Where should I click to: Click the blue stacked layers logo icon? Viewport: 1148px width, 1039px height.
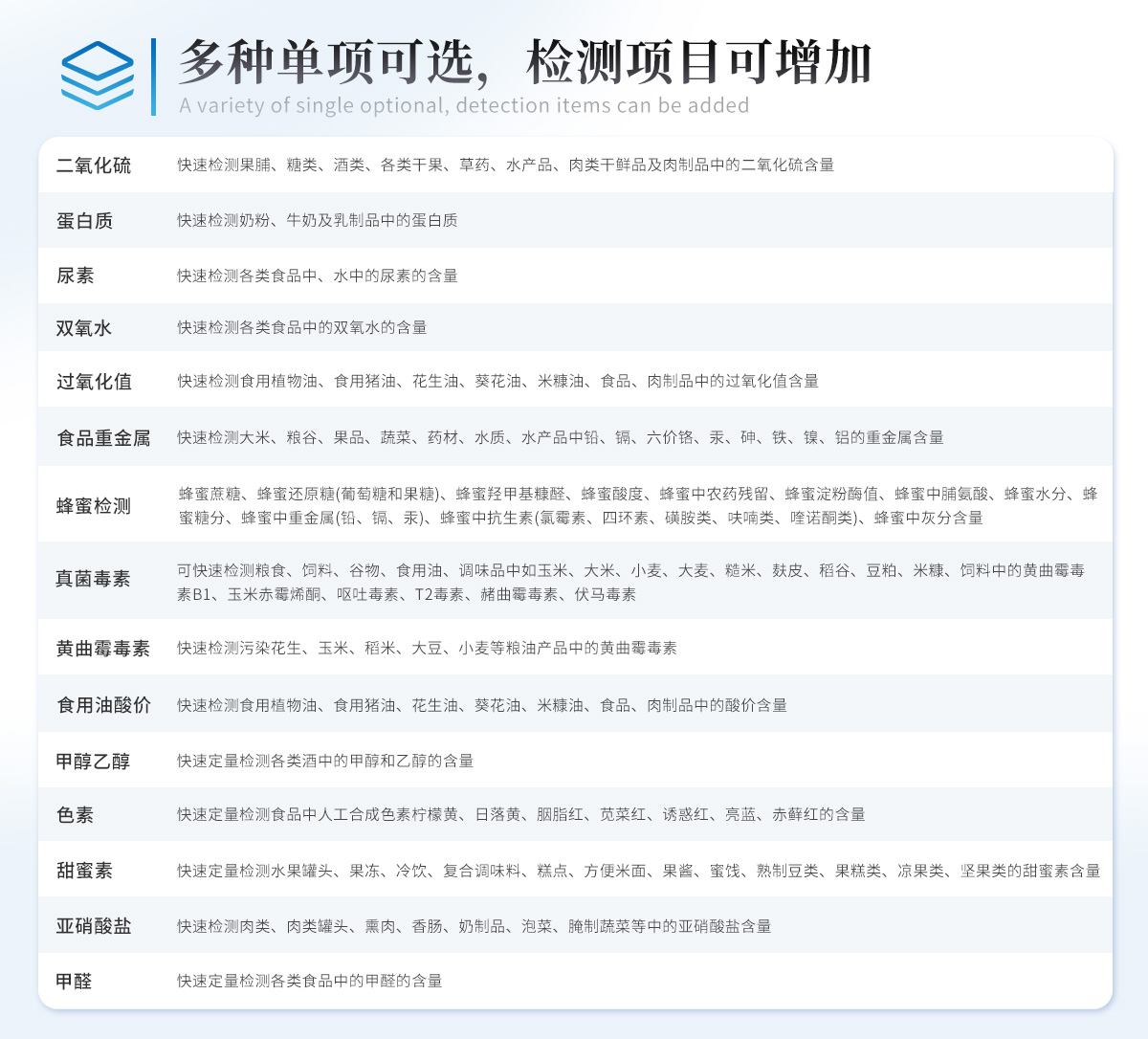[98, 76]
